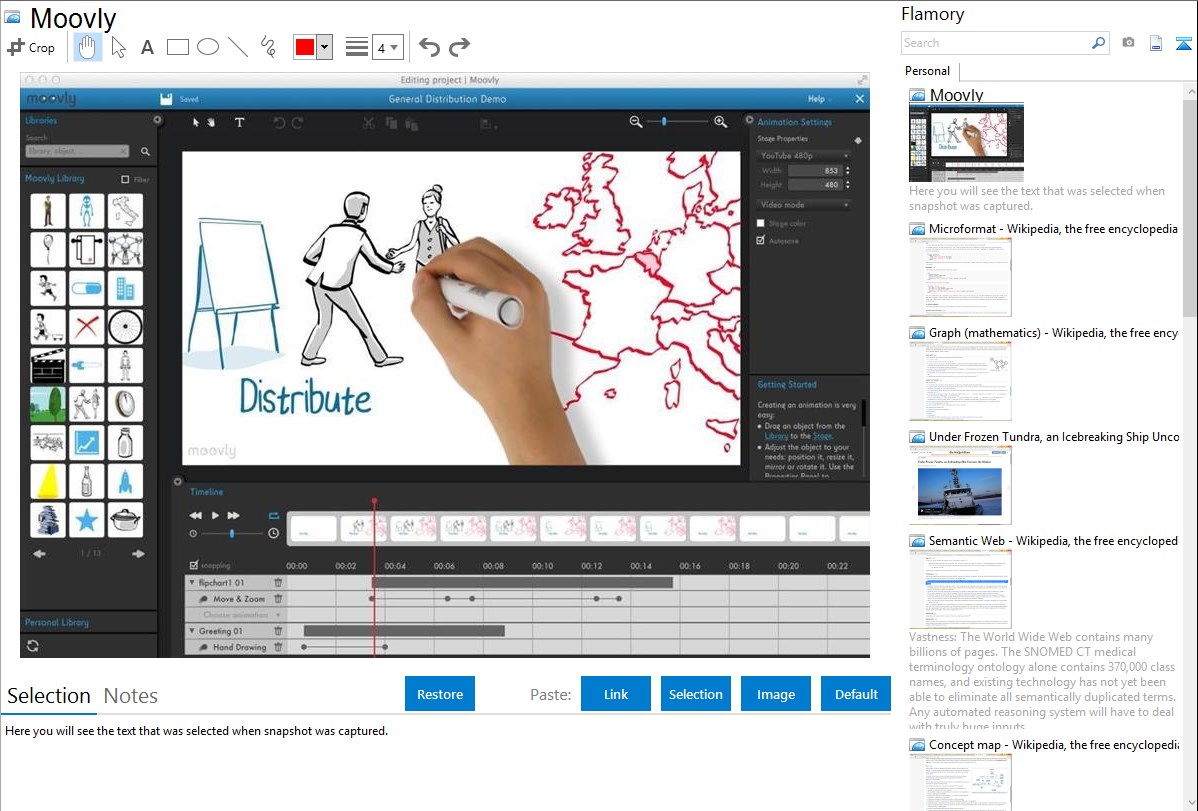This screenshot has width=1198, height=811.
Task: Open the Personal tab
Action: [927, 71]
